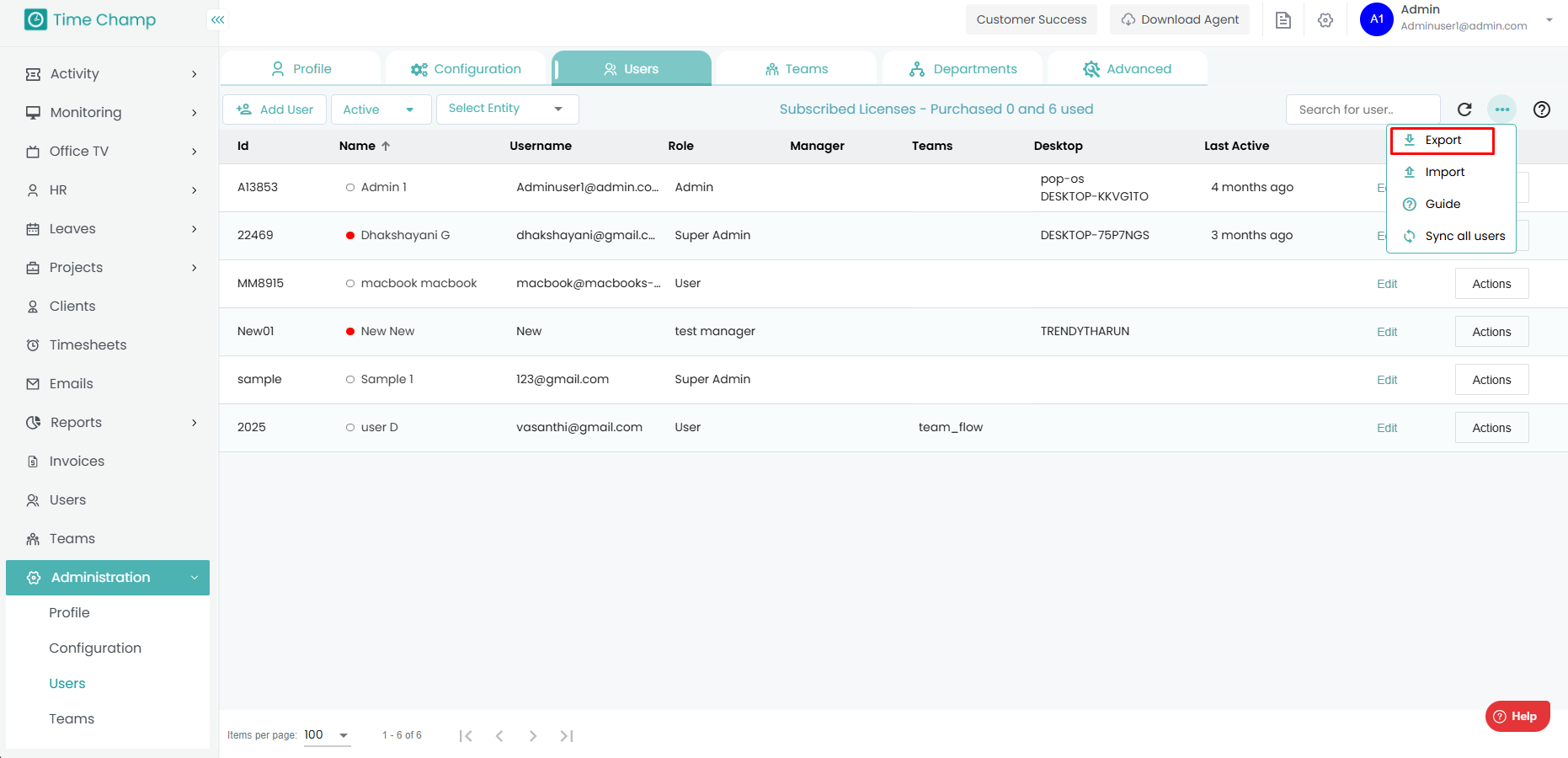Go to the first page

pyautogui.click(x=466, y=736)
